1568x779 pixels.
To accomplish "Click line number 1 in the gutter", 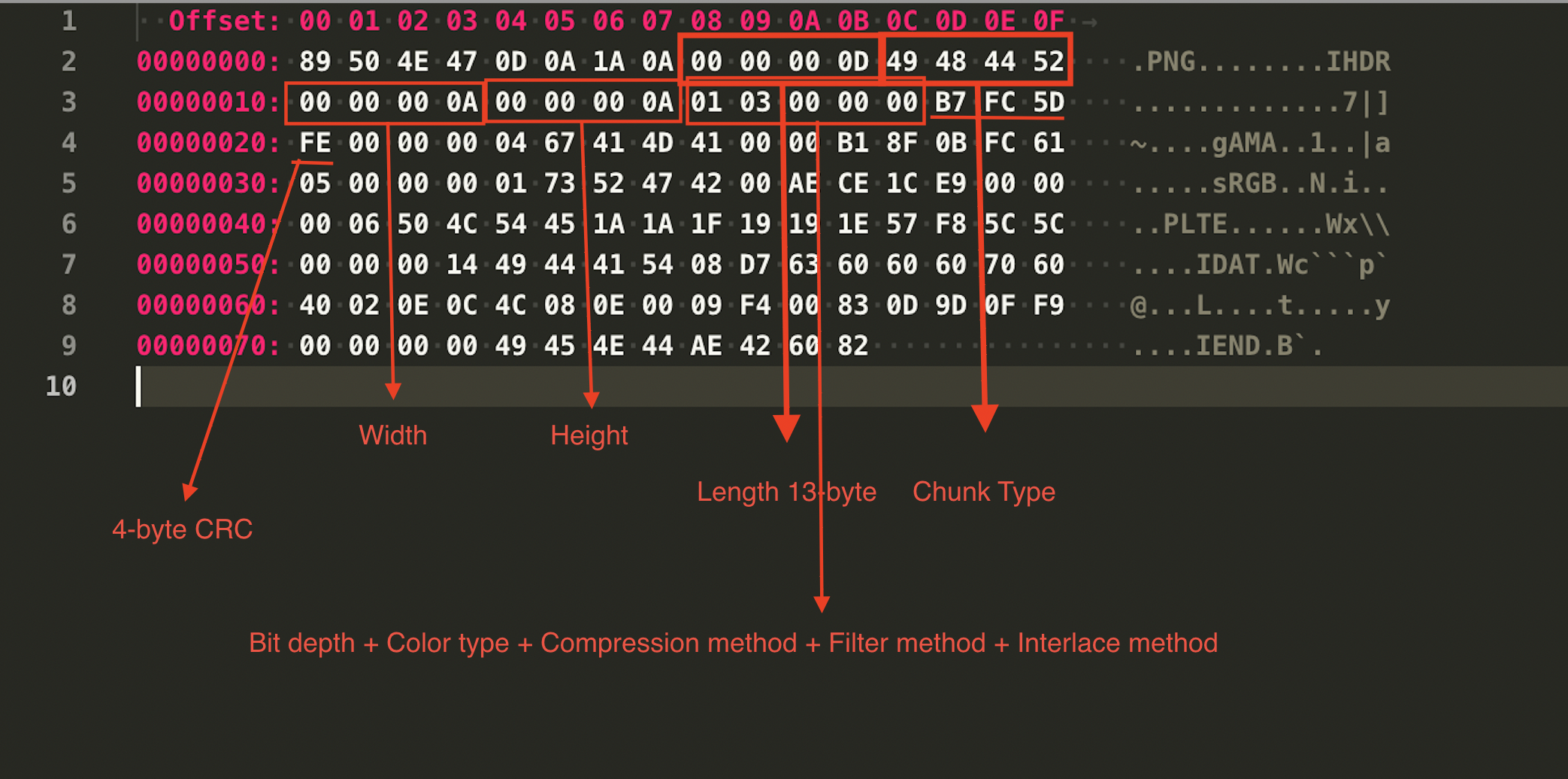I will click(69, 21).
